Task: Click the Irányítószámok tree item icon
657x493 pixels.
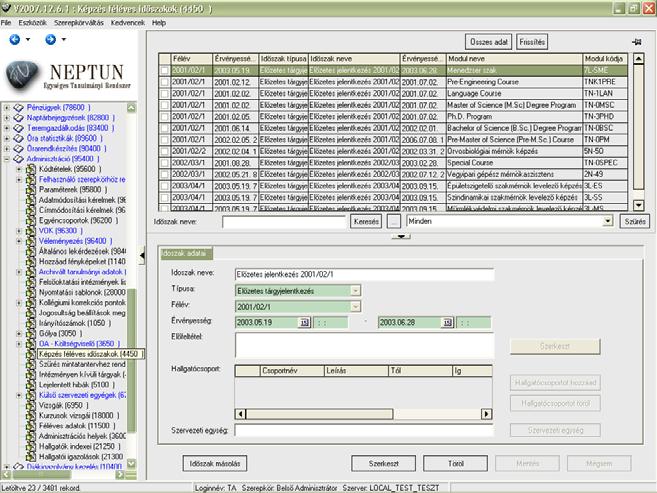Action: tap(31, 323)
